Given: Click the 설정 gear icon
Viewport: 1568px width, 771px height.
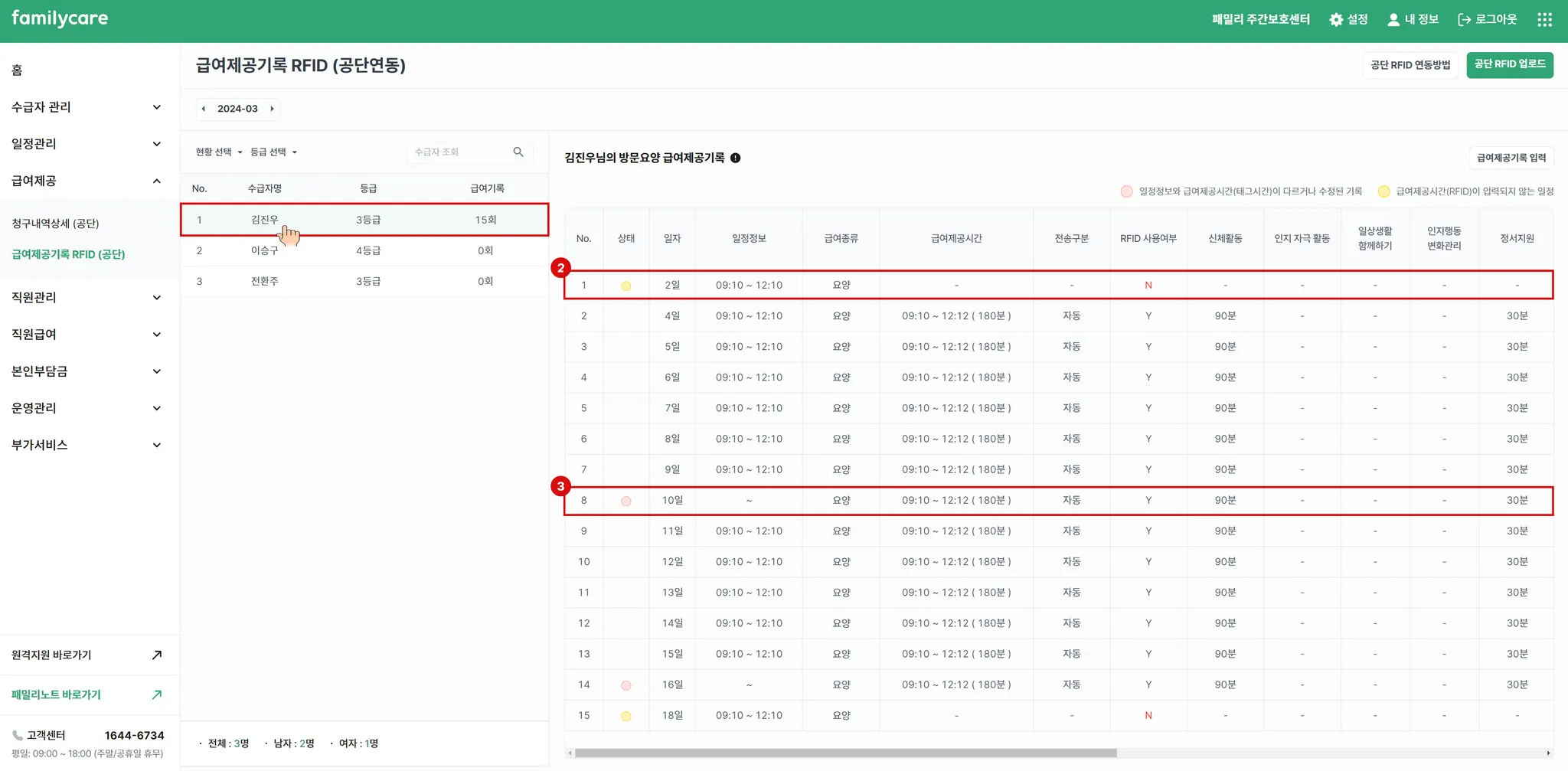Looking at the screenshot, I should [1336, 20].
